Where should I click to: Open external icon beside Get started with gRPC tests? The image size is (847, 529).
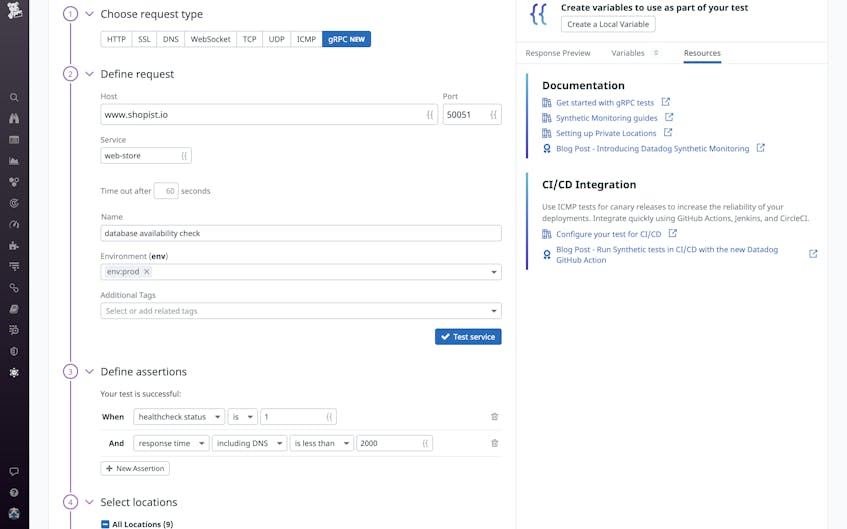[666, 102]
